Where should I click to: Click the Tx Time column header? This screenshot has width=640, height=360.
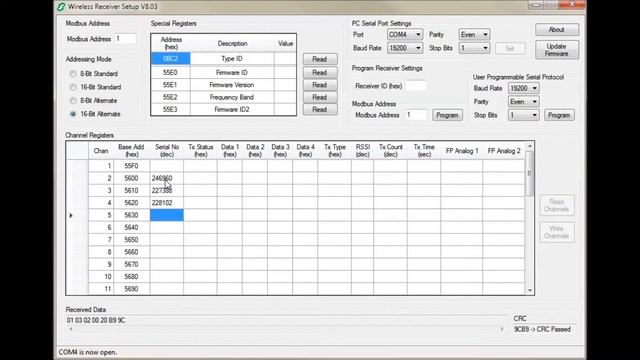coord(424,151)
